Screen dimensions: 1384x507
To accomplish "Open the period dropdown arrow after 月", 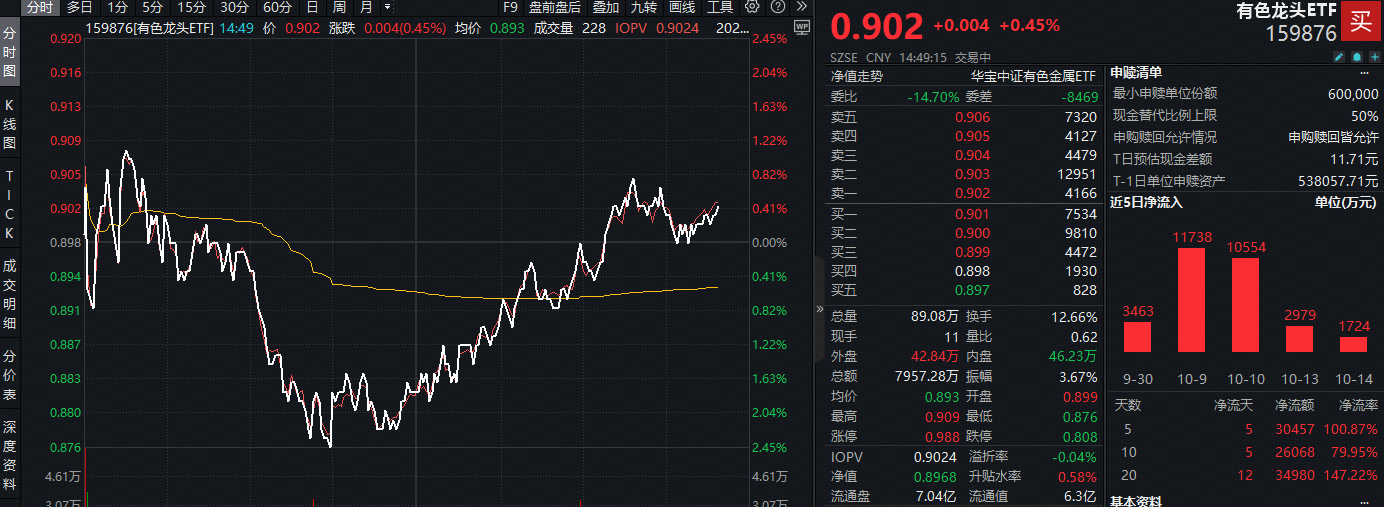I will [387, 7].
